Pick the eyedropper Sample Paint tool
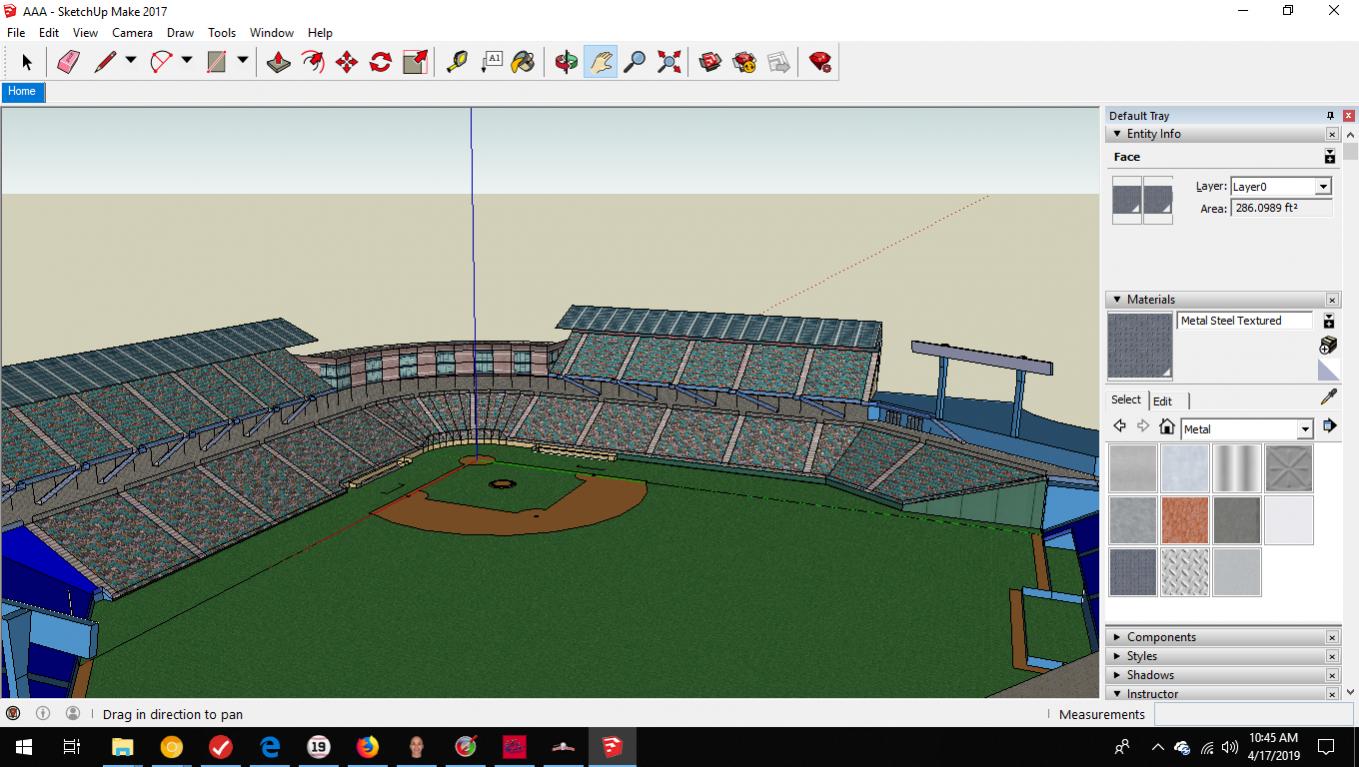1359x767 pixels. click(x=1328, y=398)
